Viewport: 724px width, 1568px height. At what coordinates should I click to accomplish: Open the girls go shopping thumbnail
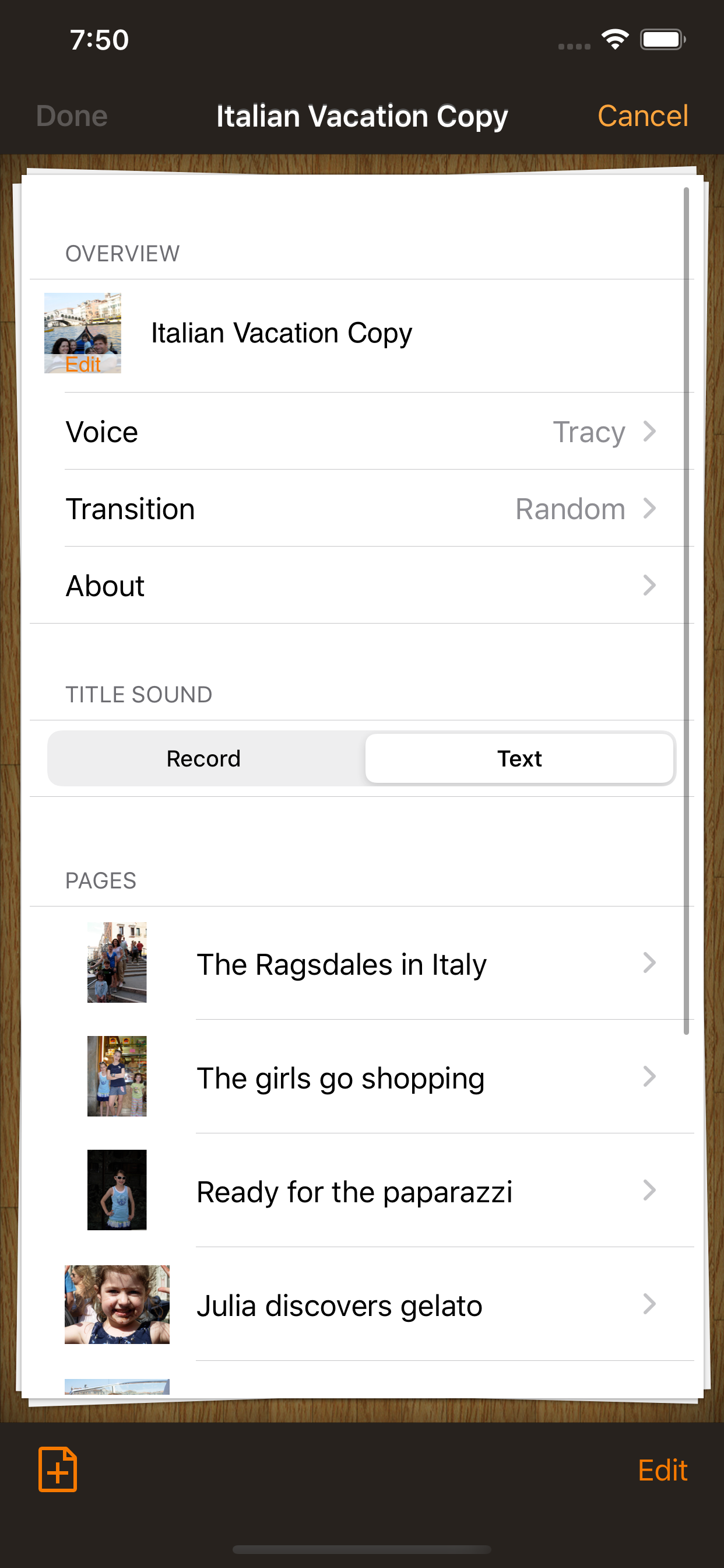117,1076
